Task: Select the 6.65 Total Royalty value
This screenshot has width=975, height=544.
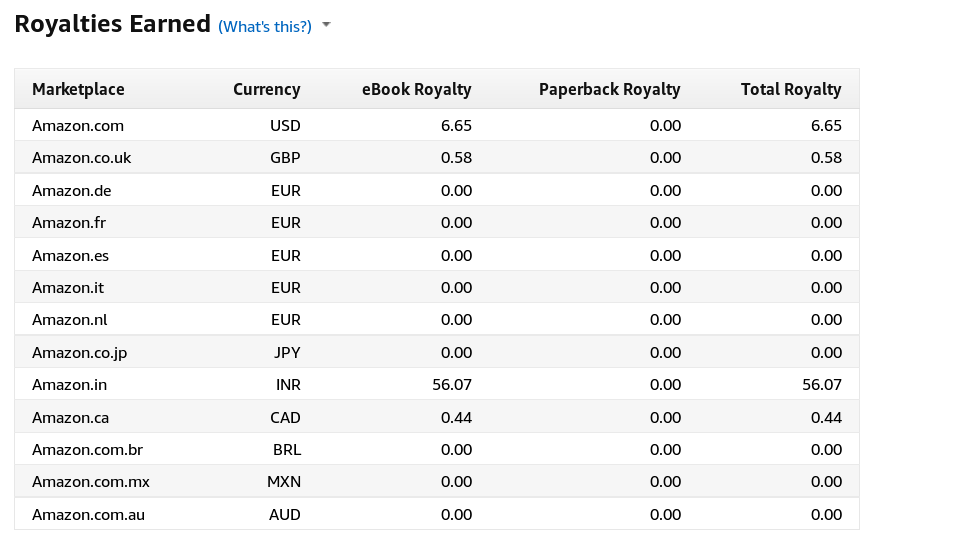Action: click(x=826, y=126)
